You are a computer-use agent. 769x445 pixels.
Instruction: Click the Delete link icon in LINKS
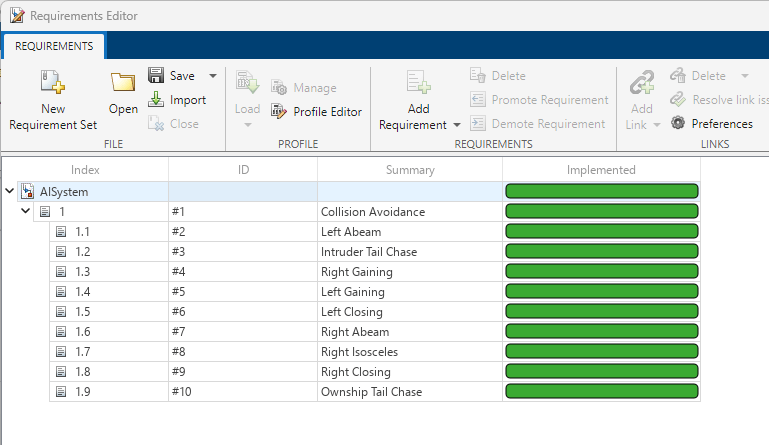(x=678, y=75)
